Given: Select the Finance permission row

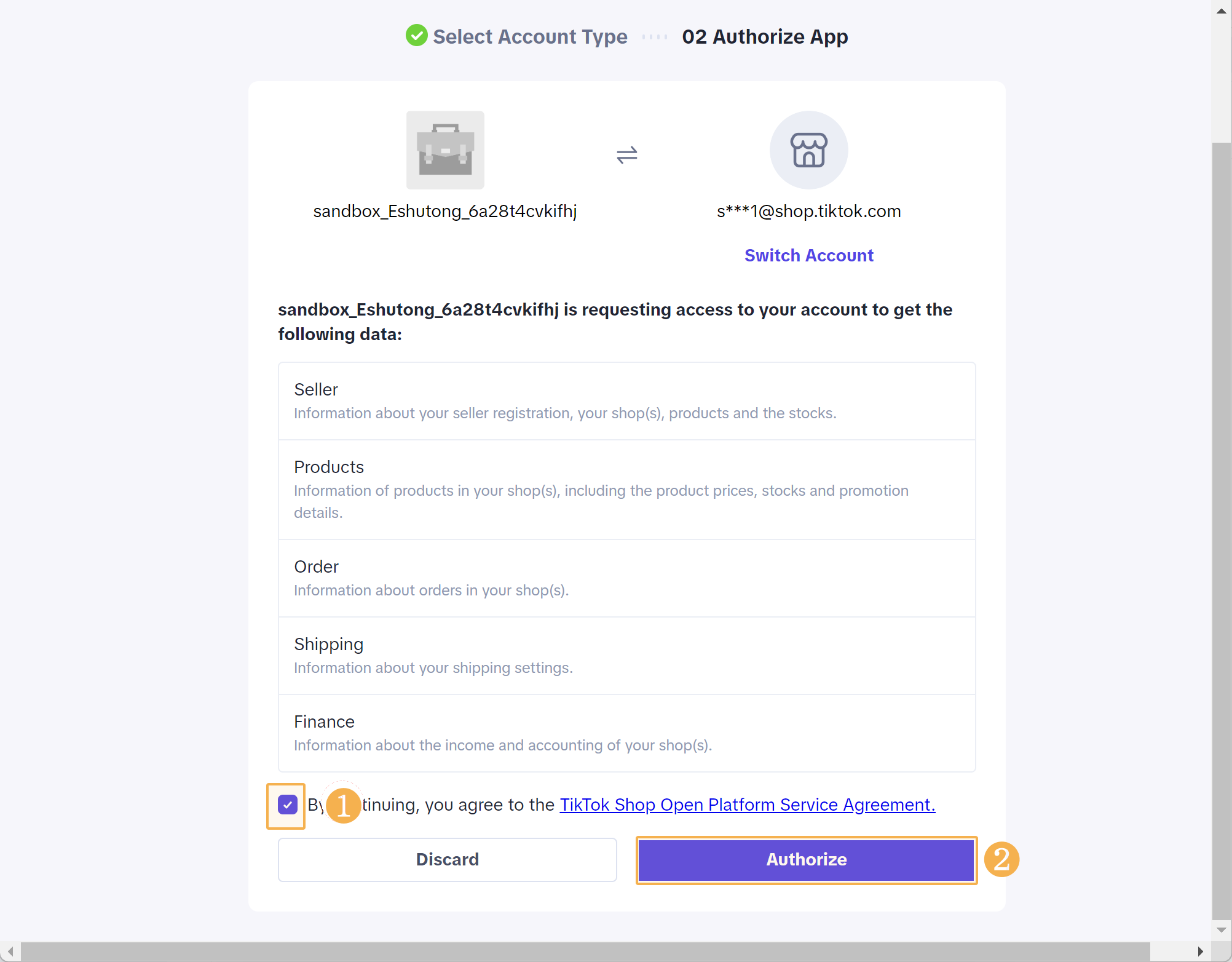Looking at the screenshot, I should coord(626,733).
